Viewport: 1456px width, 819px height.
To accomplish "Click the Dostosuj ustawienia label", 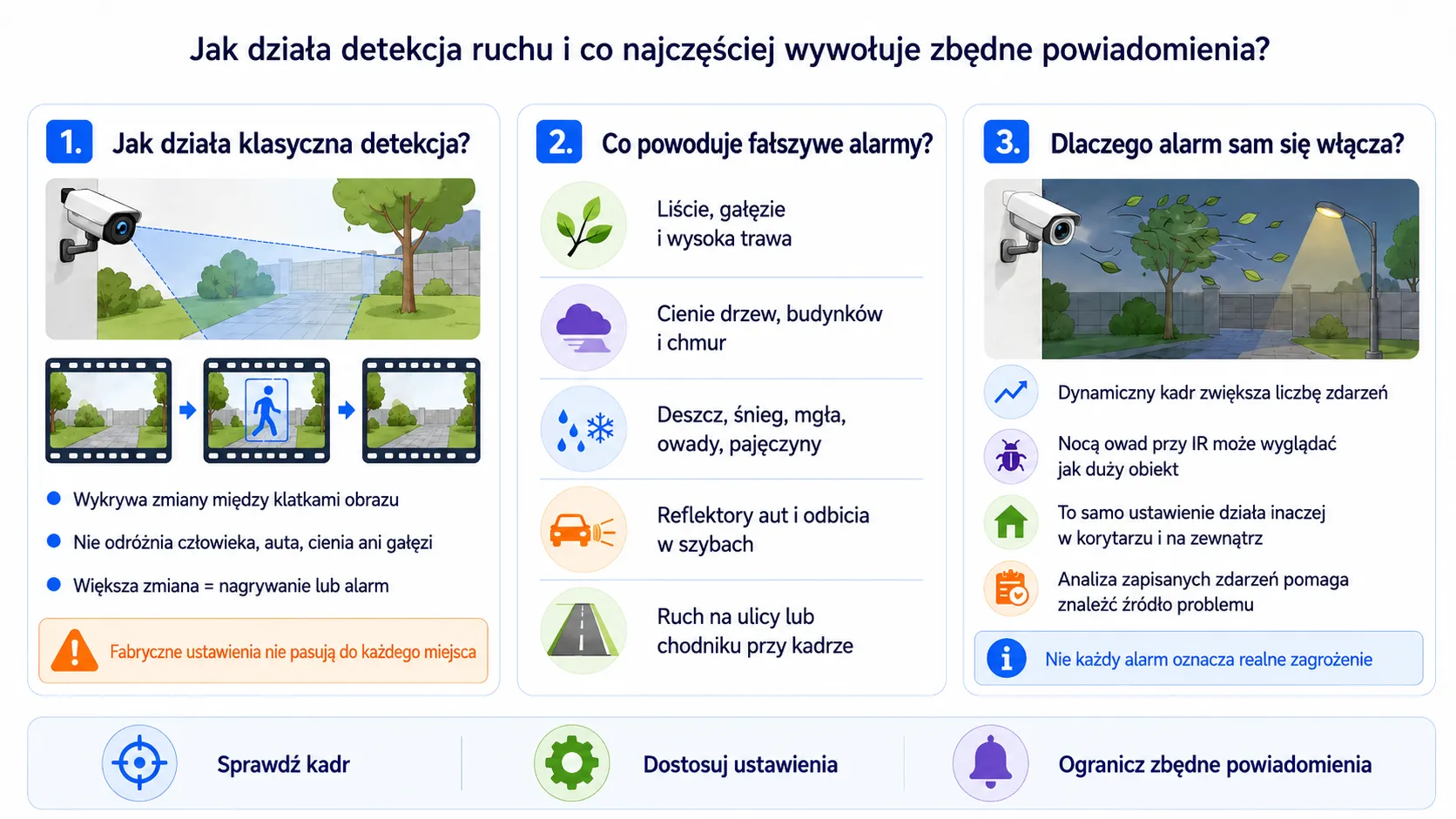I will [x=740, y=764].
